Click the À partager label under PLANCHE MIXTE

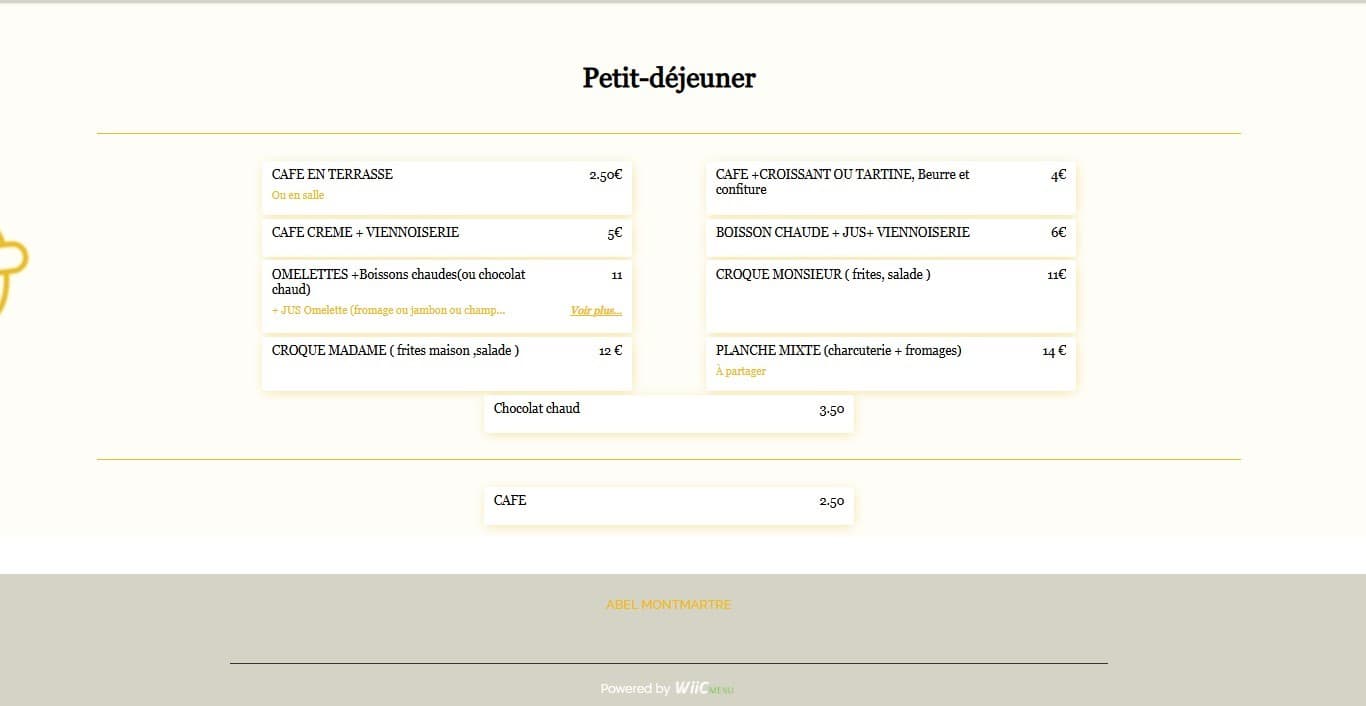(x=740, y=371)
